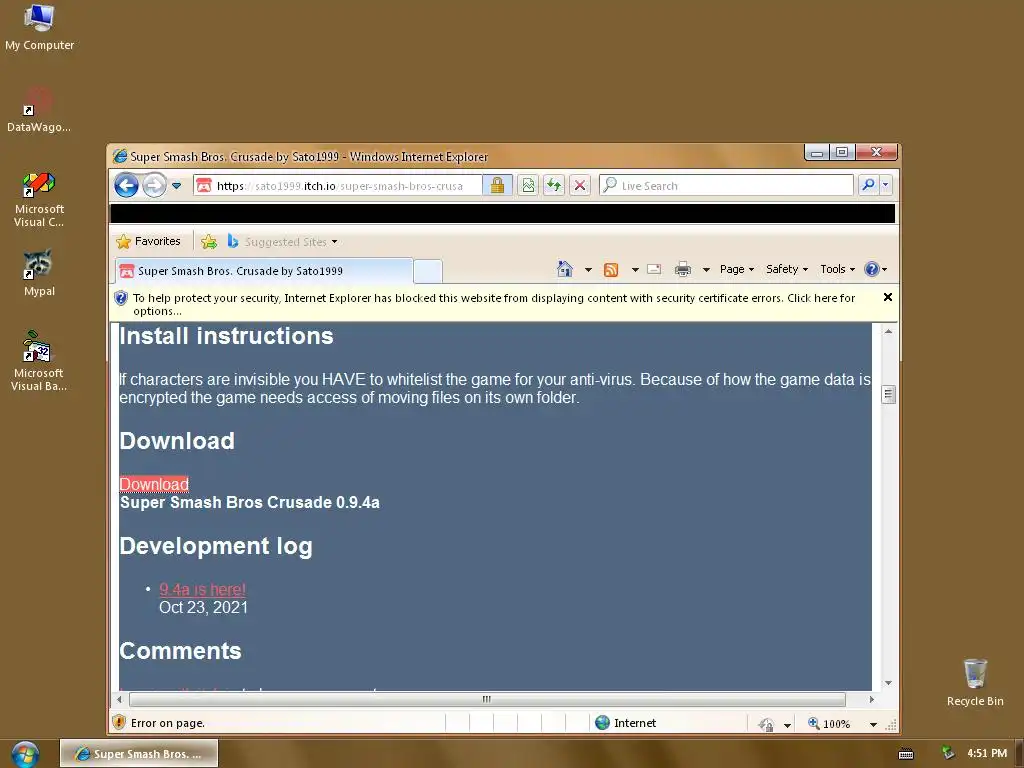Open the Safety menu
Screen dimensions: 1024x768
click(786, 269)
